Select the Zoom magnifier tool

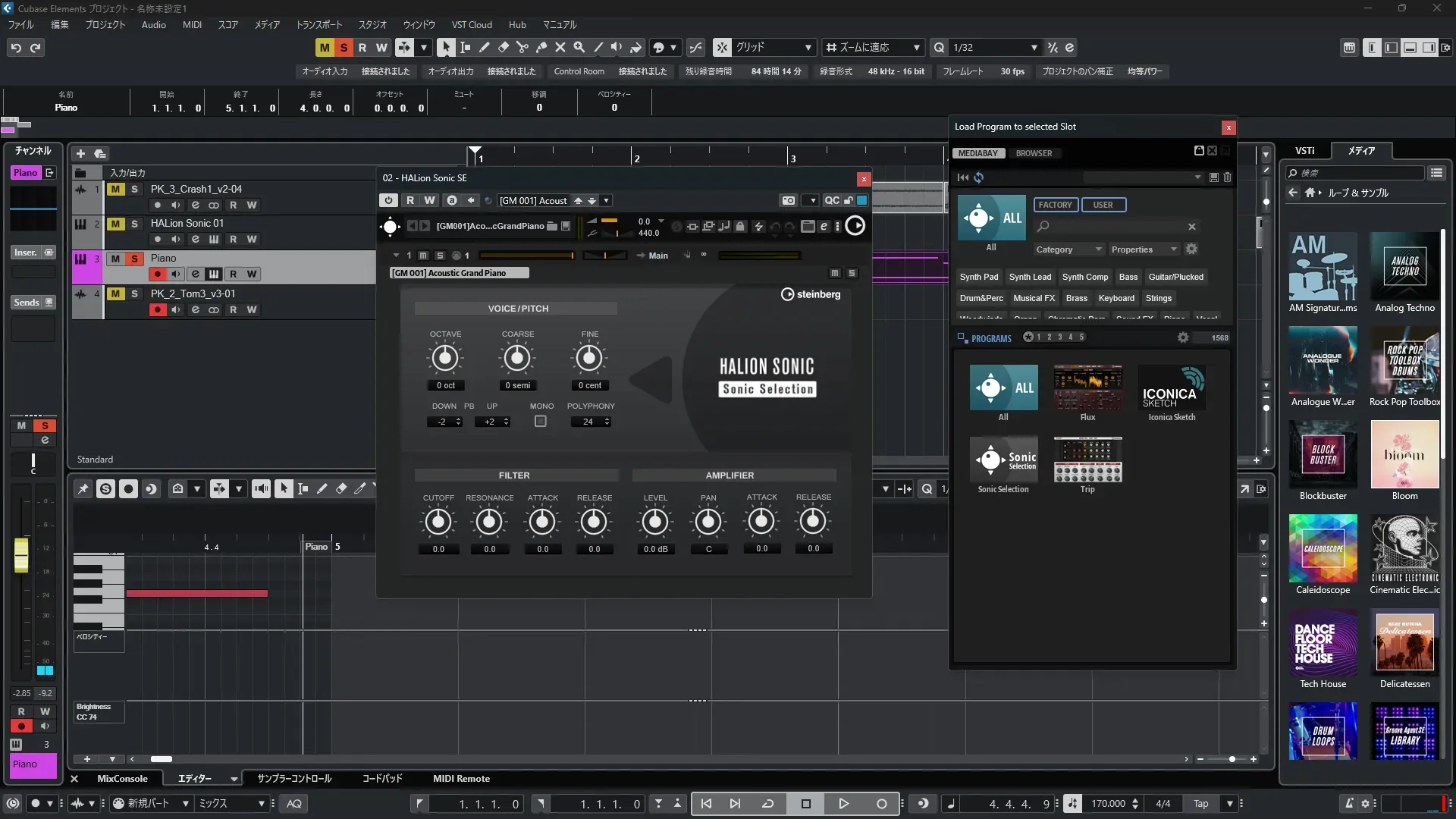(x=579, y=47)
